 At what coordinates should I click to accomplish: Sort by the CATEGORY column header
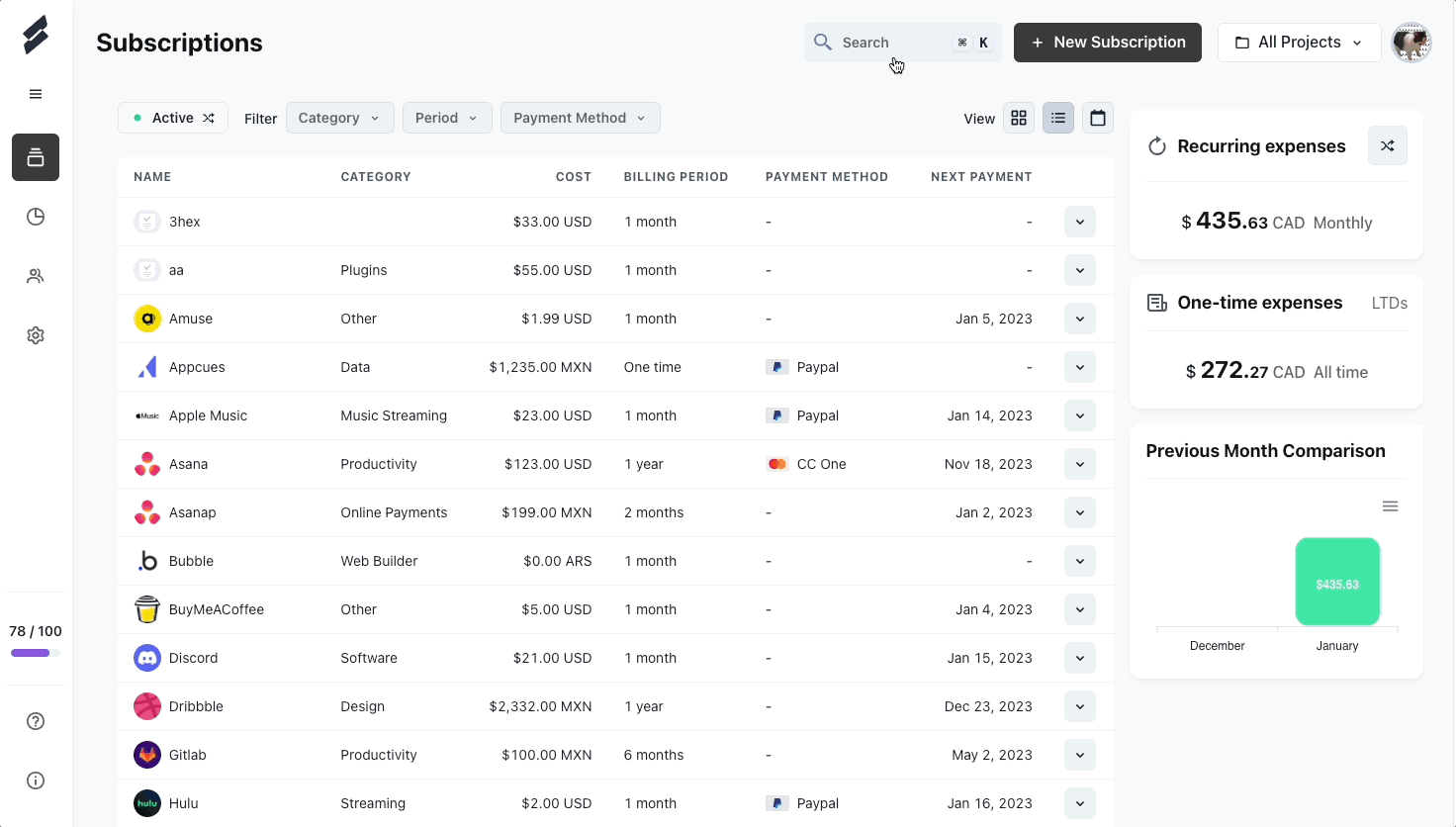376,177
